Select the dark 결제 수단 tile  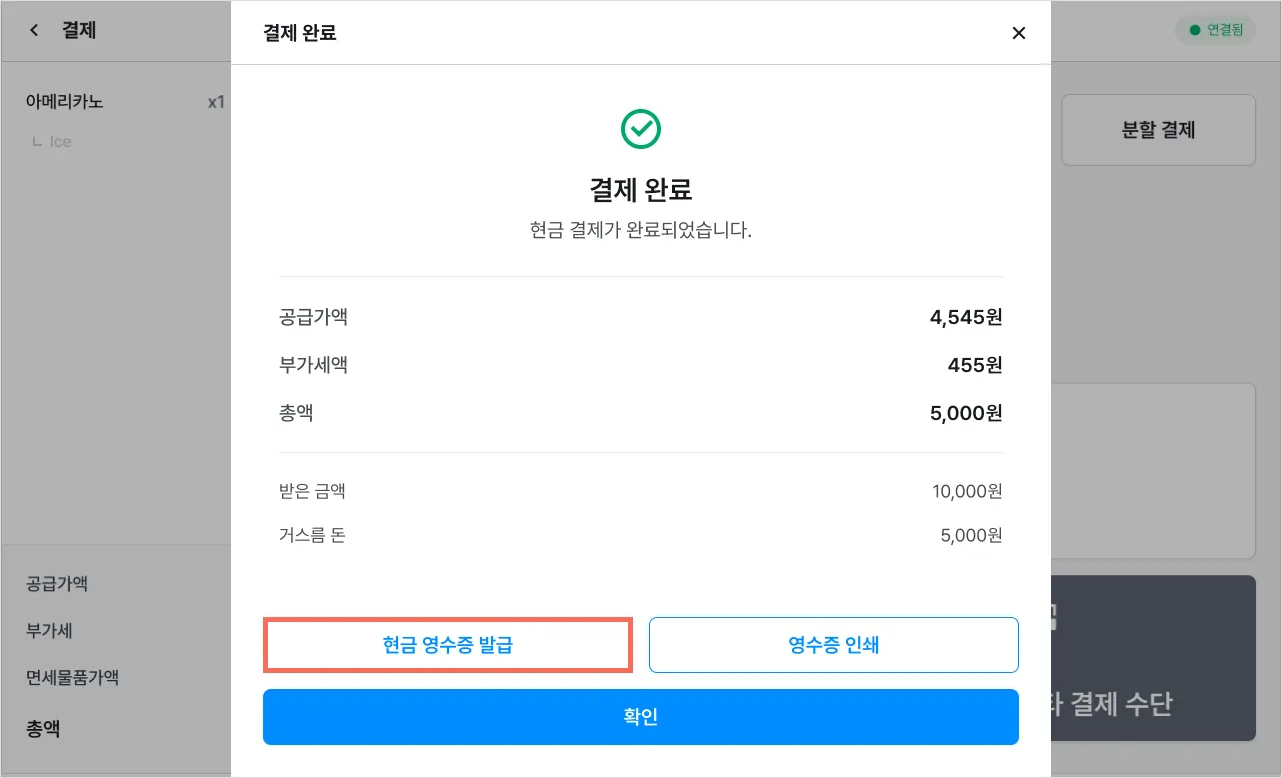[1153, 658]
